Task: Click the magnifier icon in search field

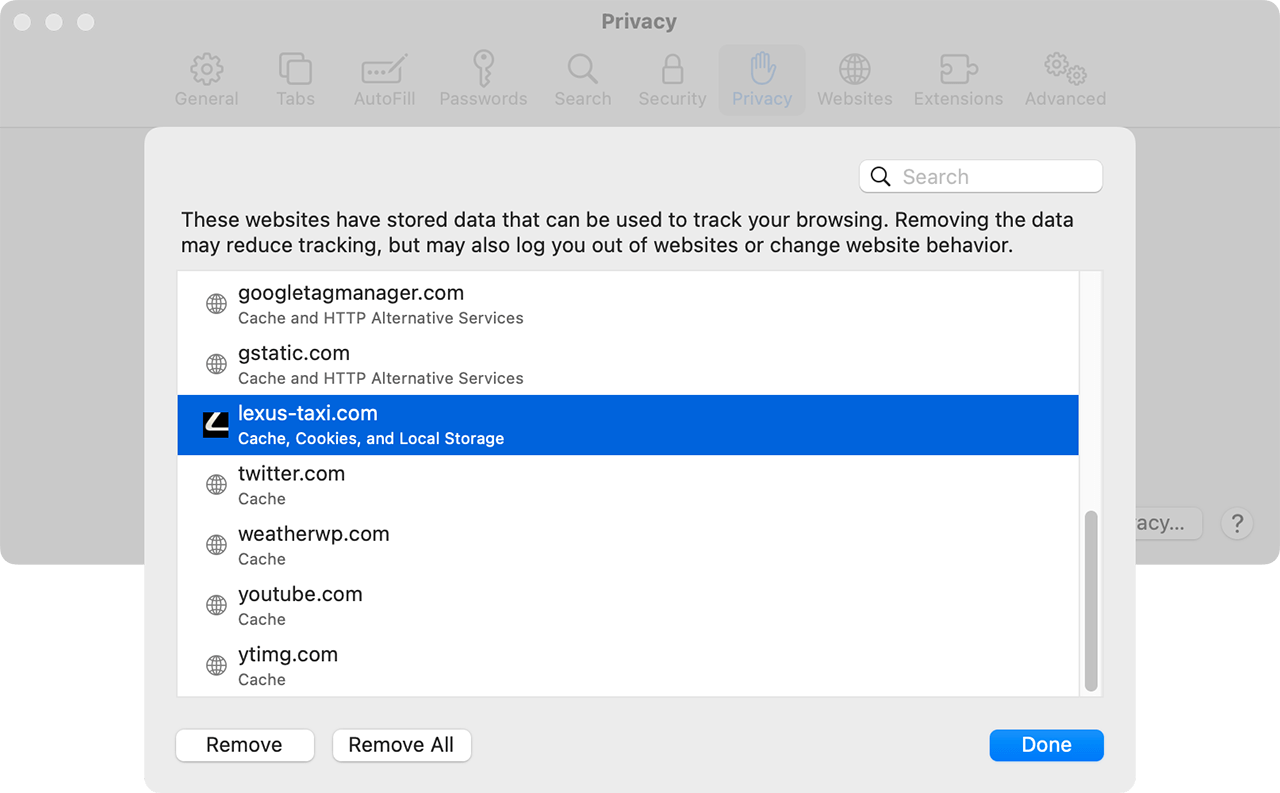Action: pos(880,177)
